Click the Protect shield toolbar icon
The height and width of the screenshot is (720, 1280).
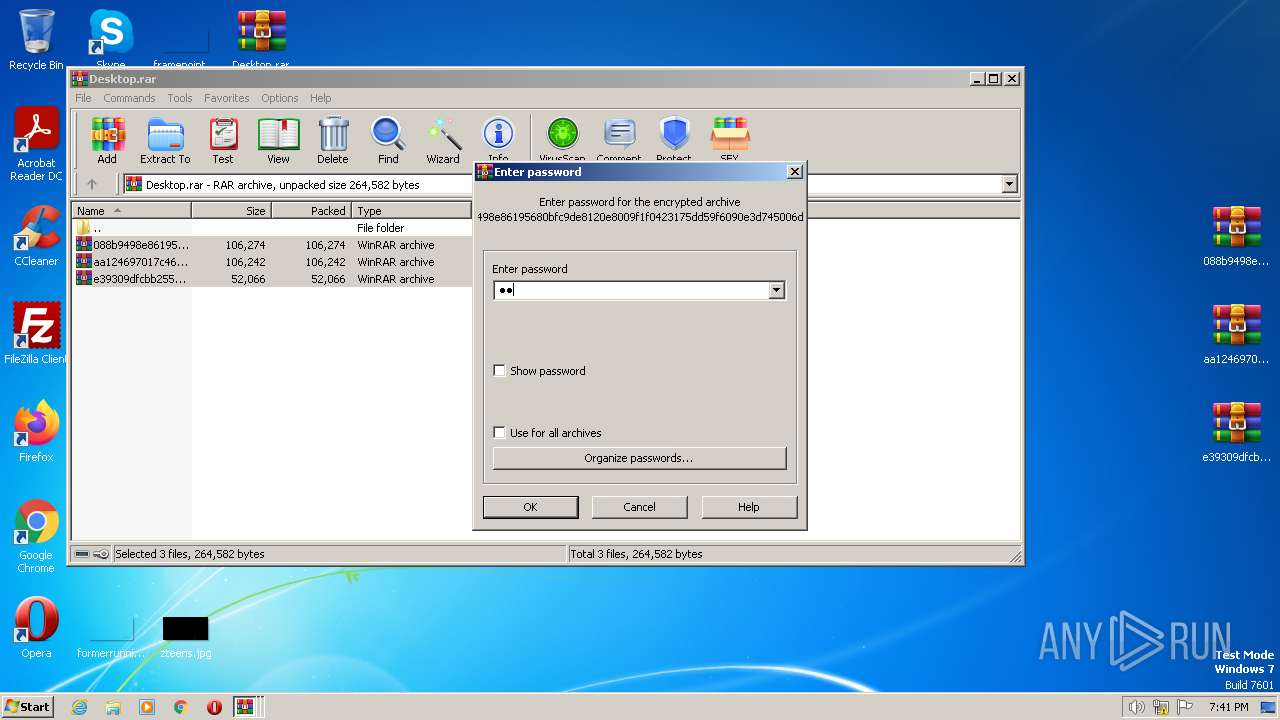pyautogui.click(x=674, y=138)
